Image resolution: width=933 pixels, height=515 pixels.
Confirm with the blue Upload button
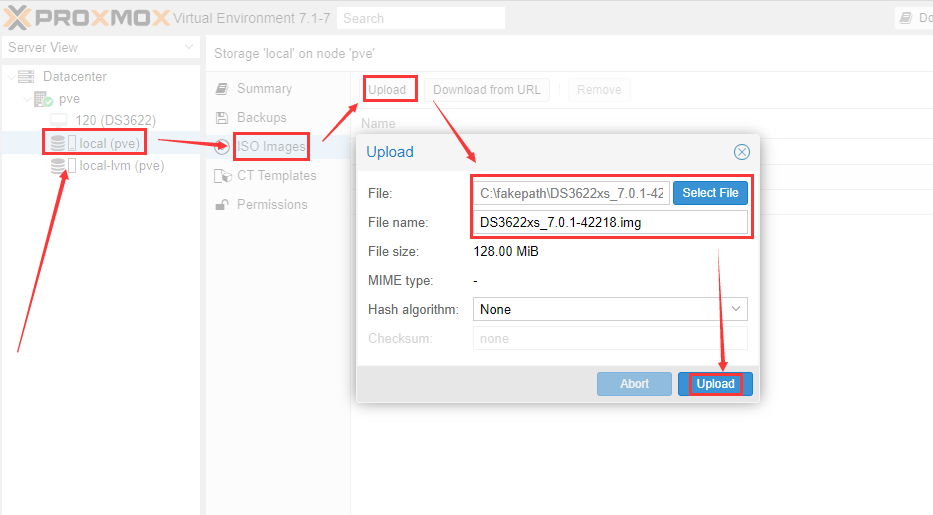pyautogui.click(x=715, y=384)
